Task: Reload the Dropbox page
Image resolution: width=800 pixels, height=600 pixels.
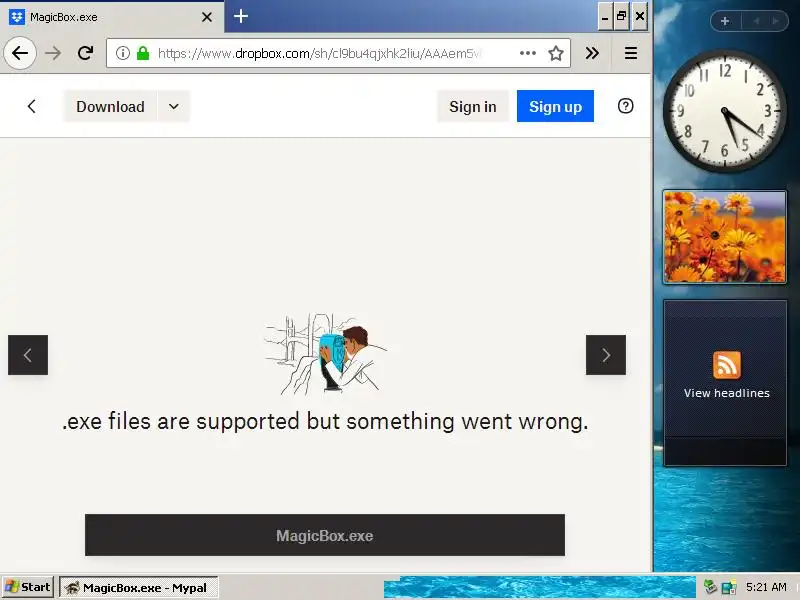Action: (x=85, y=53)
